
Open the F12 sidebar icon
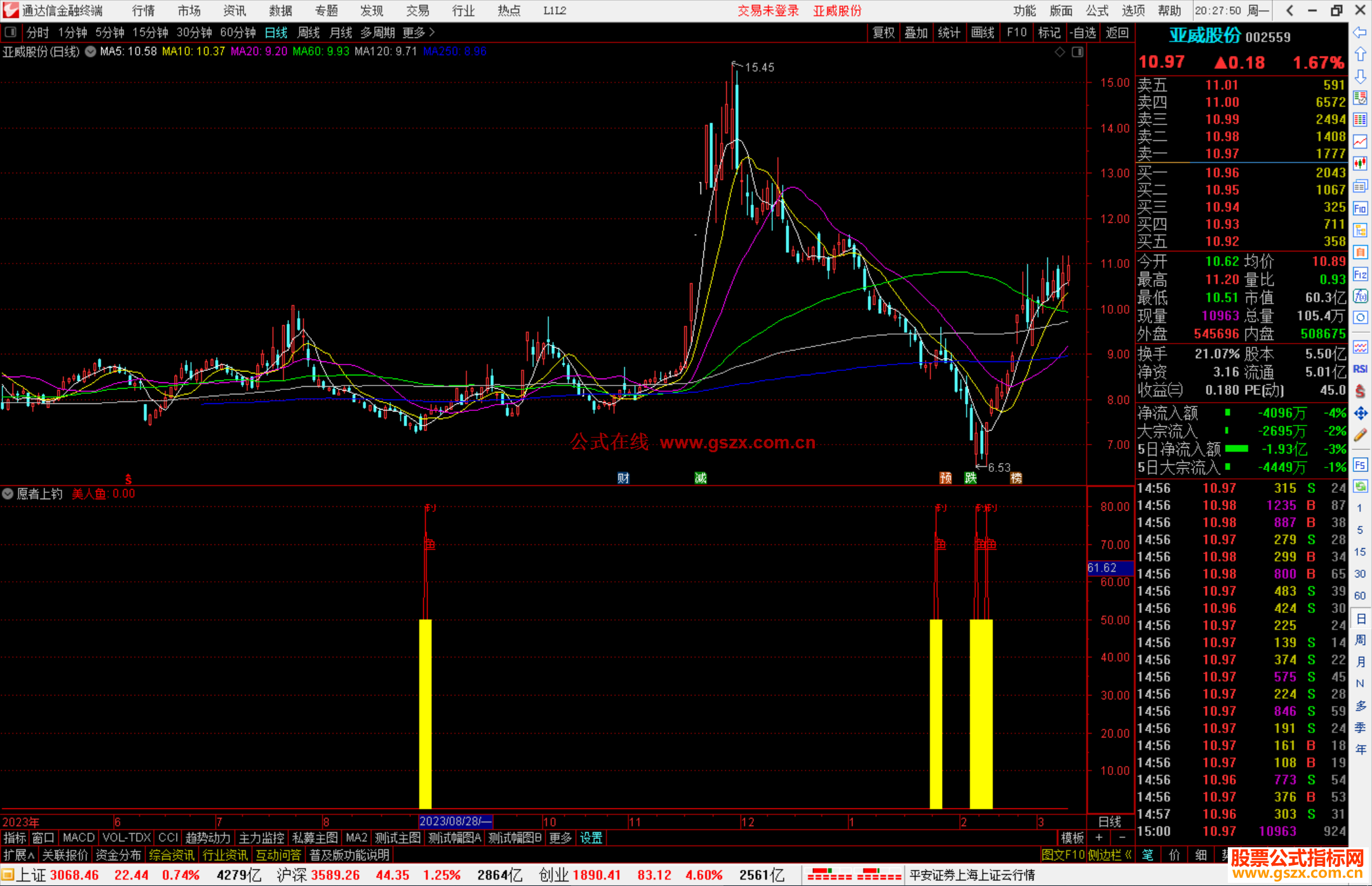tap(1360, 274)
